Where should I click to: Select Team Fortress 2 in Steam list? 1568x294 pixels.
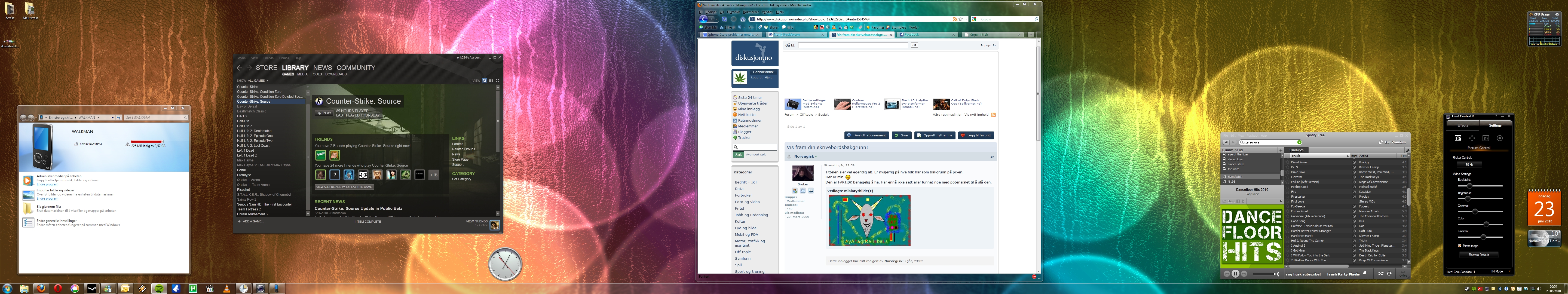[x=249, y=209]
